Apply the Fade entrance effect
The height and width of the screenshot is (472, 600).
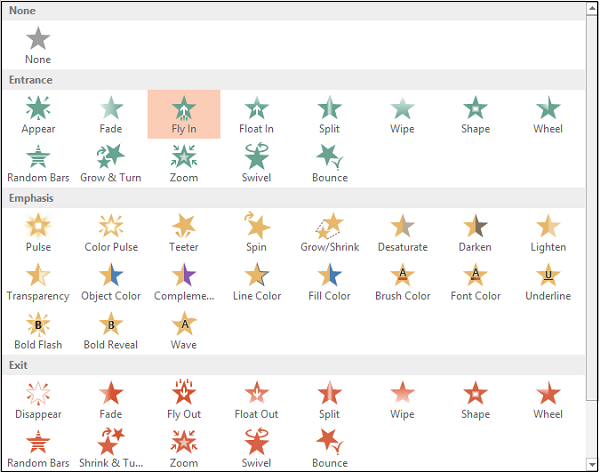coord(111,114)
